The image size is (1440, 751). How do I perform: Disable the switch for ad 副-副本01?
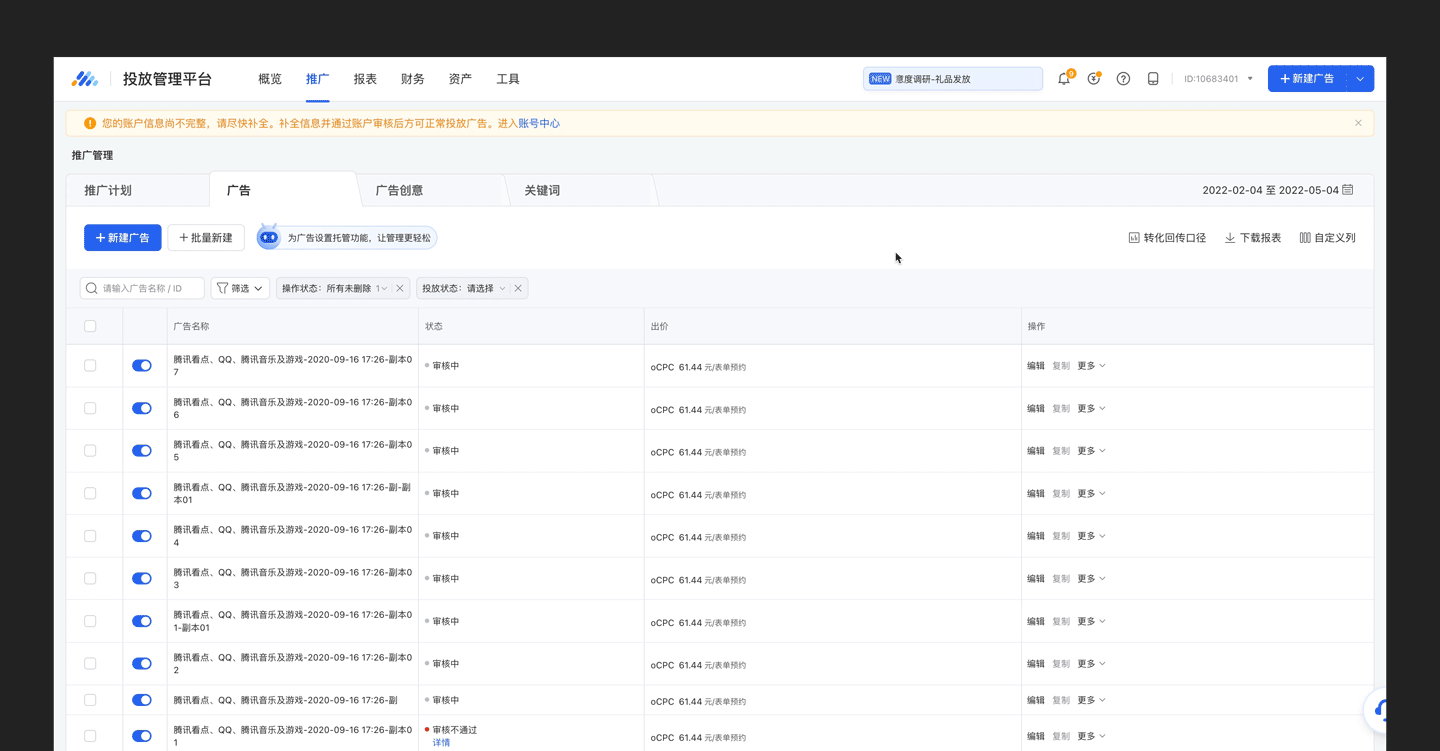click(142, 493)
